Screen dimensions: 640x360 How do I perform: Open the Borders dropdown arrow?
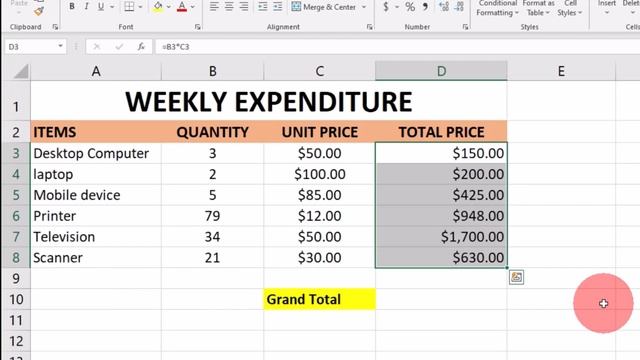140,7
